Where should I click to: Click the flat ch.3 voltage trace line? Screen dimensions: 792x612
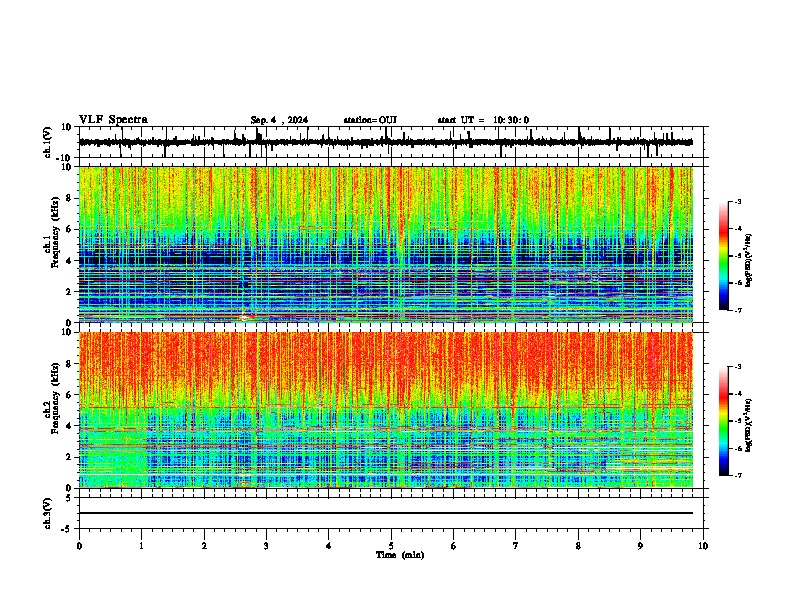(x=386, y=513)
